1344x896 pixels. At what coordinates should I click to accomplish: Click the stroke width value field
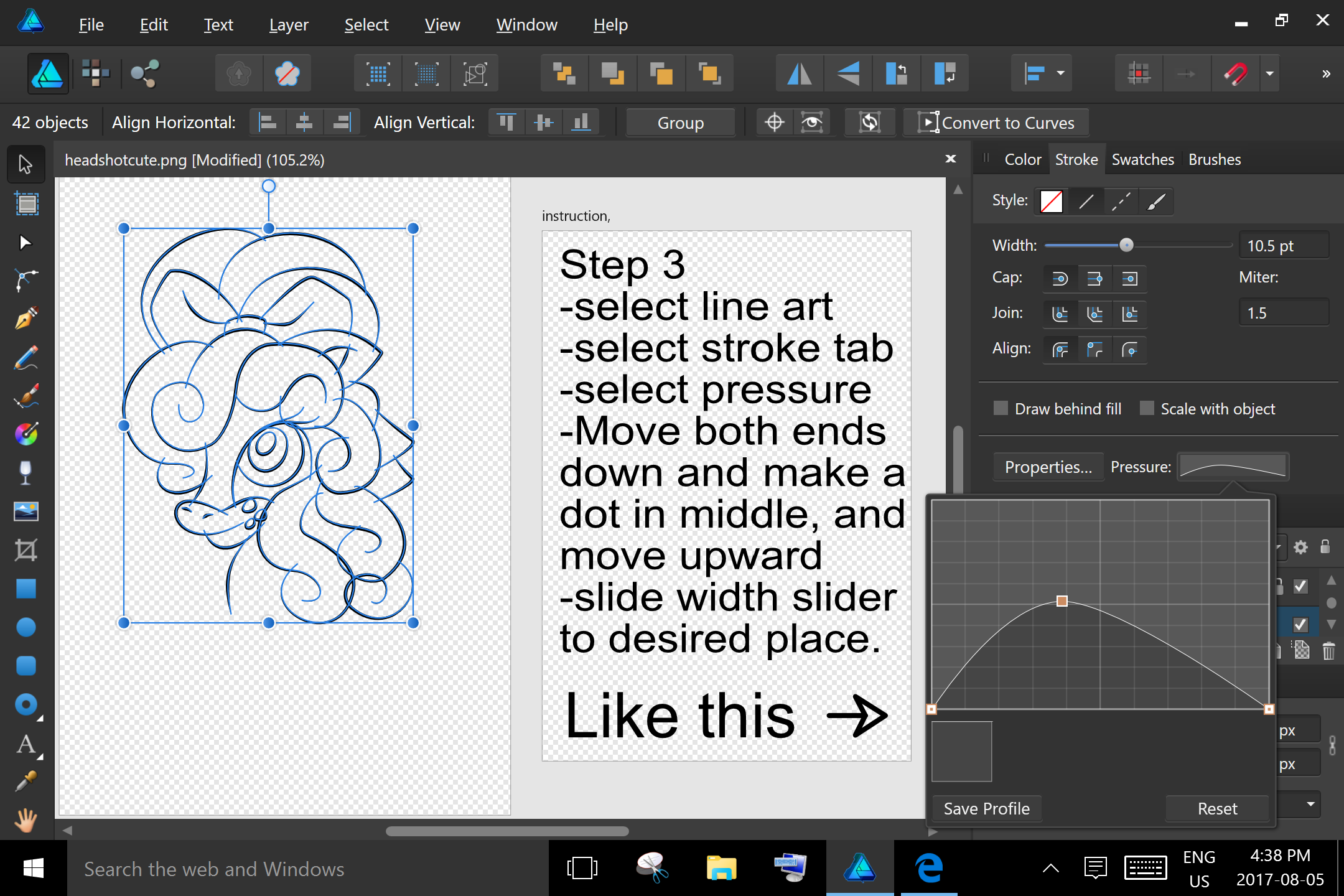tap(1284, 245)
